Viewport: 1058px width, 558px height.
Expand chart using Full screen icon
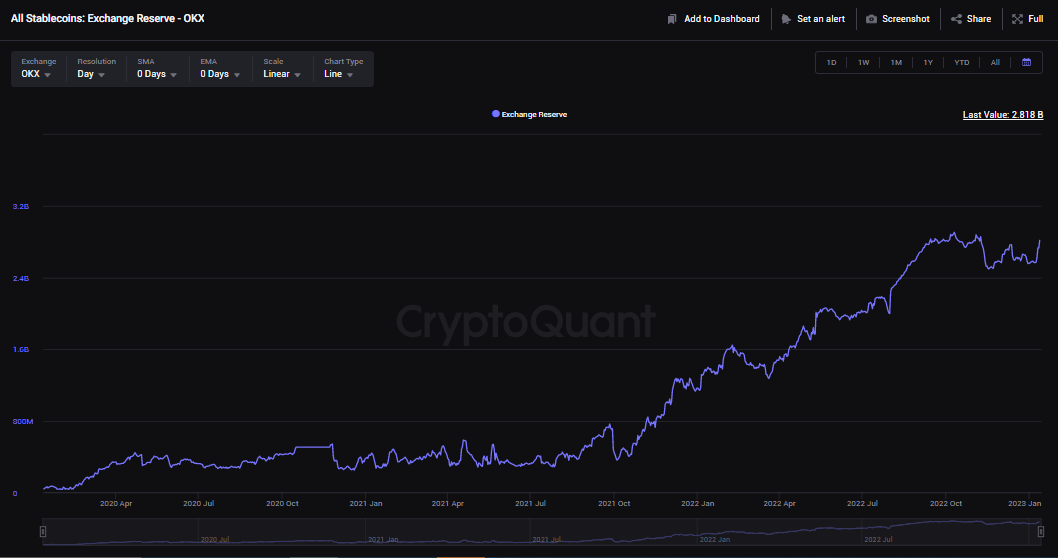[1017, 19]
